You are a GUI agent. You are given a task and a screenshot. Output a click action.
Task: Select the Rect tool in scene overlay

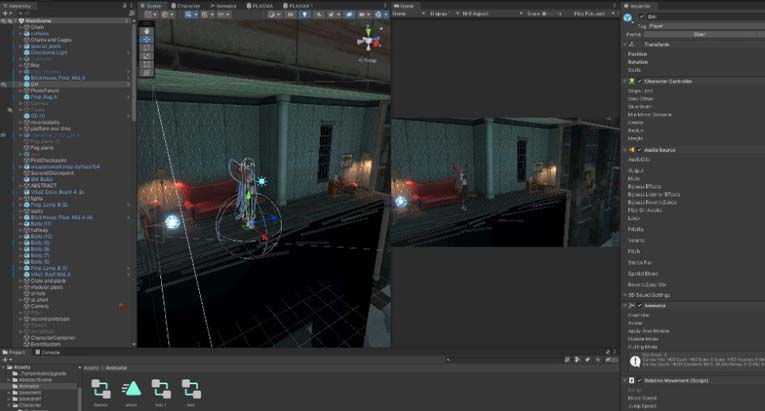pos(147,64)
